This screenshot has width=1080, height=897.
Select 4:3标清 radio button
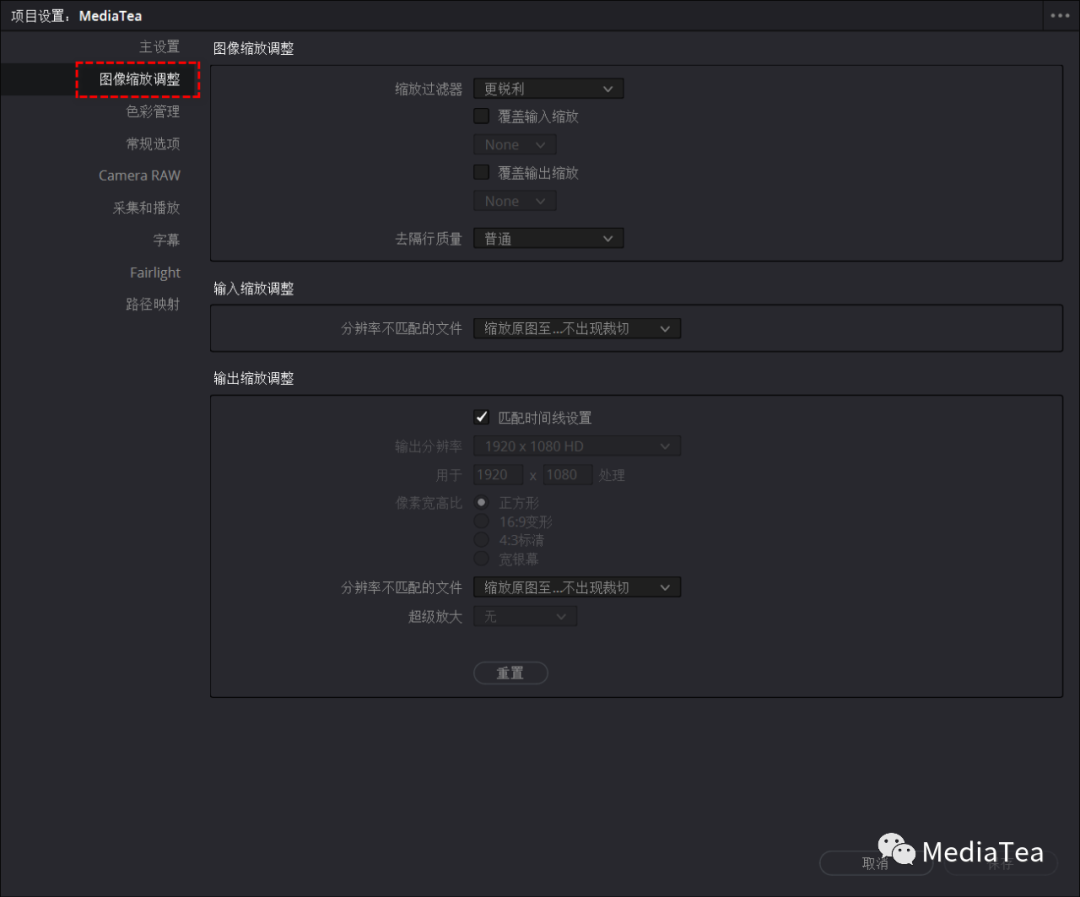481,539
